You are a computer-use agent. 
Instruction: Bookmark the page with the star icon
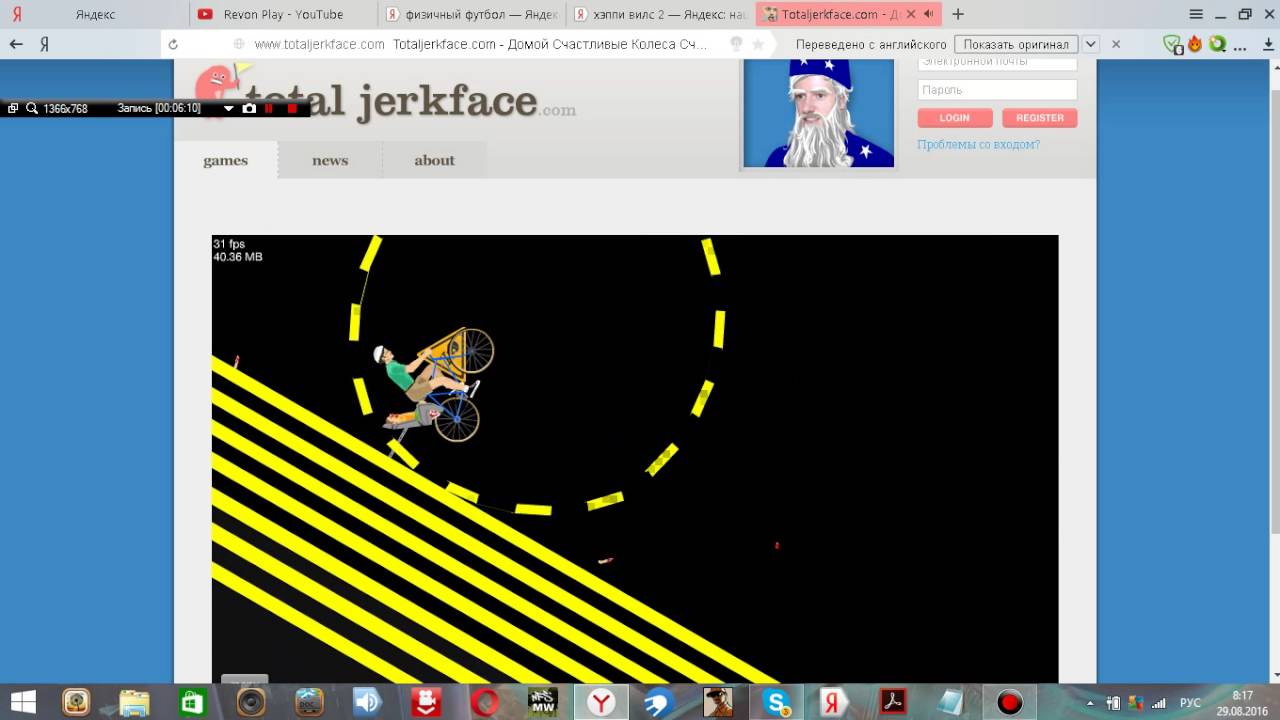coord(758,44)
